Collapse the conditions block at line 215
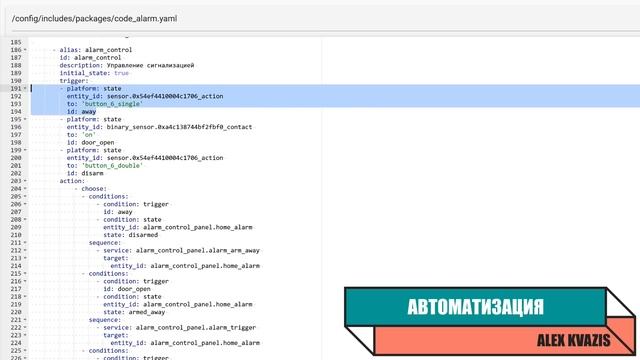Viewport: 640px width, 360px height. pyautogui.click(x=25, y=273)
